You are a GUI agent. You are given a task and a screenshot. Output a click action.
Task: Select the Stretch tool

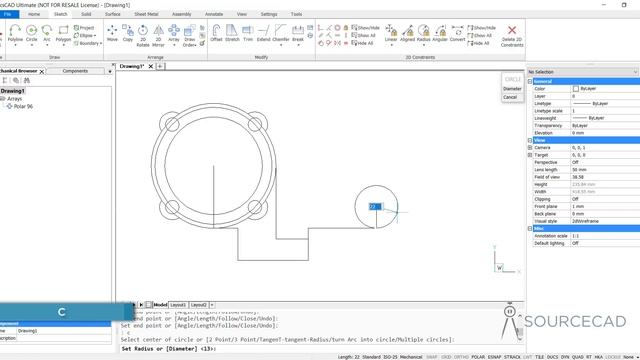coord(232,33)
